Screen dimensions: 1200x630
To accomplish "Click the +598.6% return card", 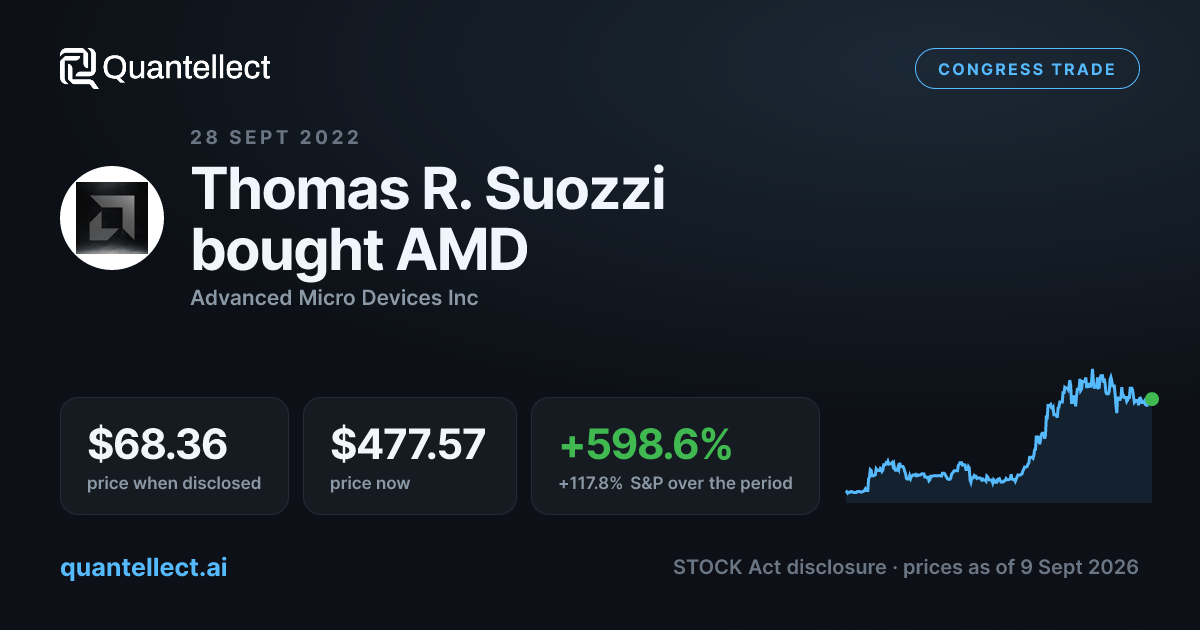I will [675, 456].
